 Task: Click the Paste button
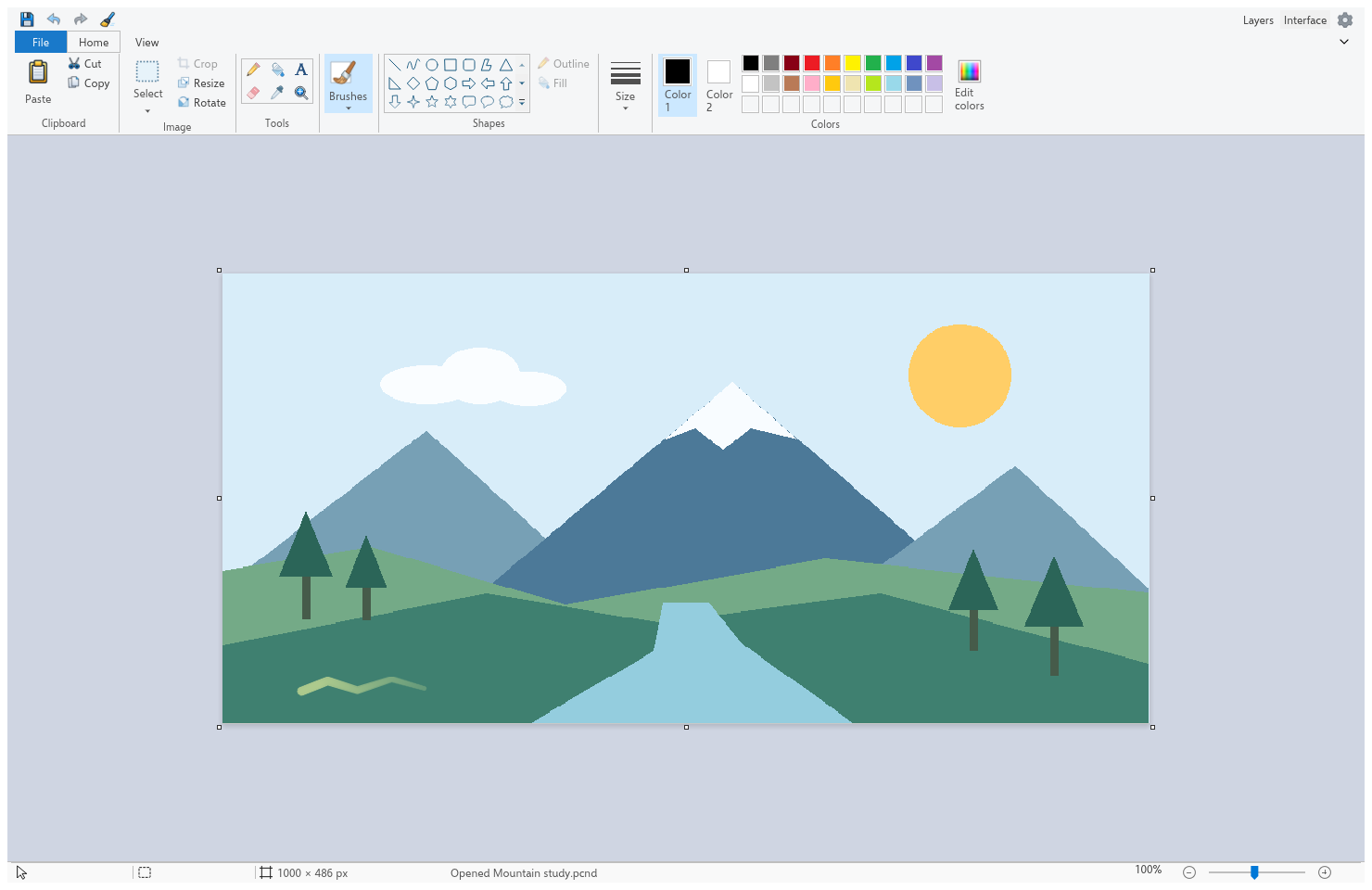tap(38, 82)
